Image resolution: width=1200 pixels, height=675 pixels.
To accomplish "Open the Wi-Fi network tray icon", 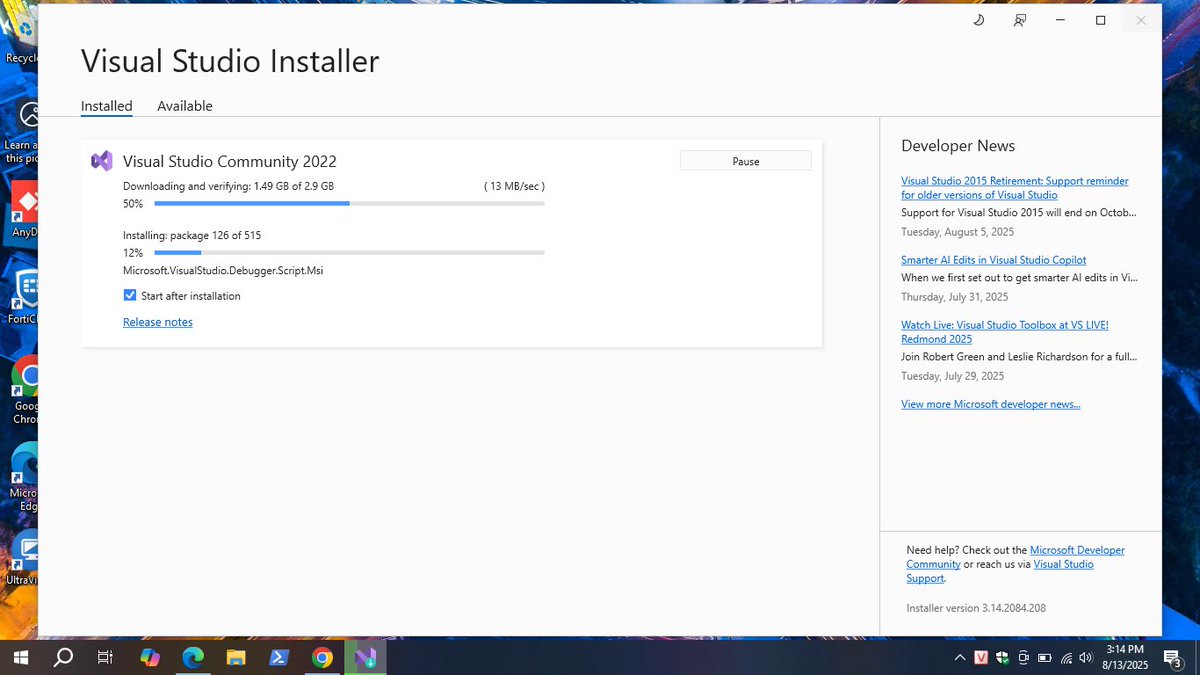I will tap(1066, 657).
